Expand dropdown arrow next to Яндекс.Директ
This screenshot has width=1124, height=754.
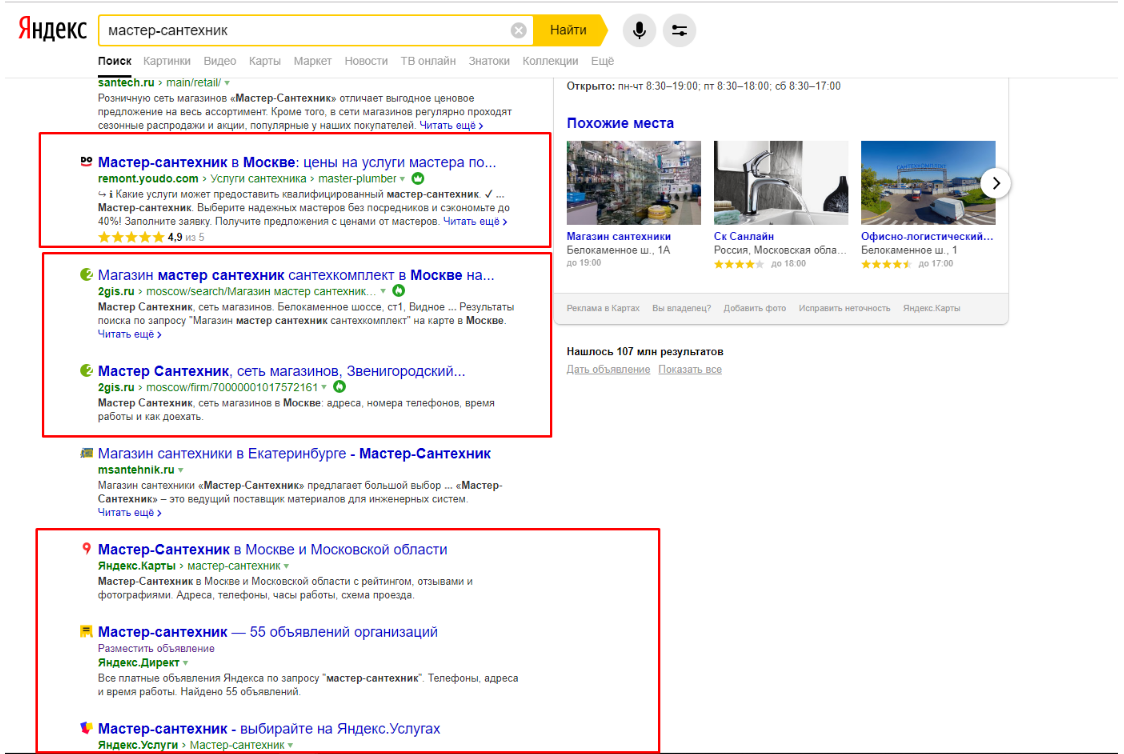(x=186, y=664)
